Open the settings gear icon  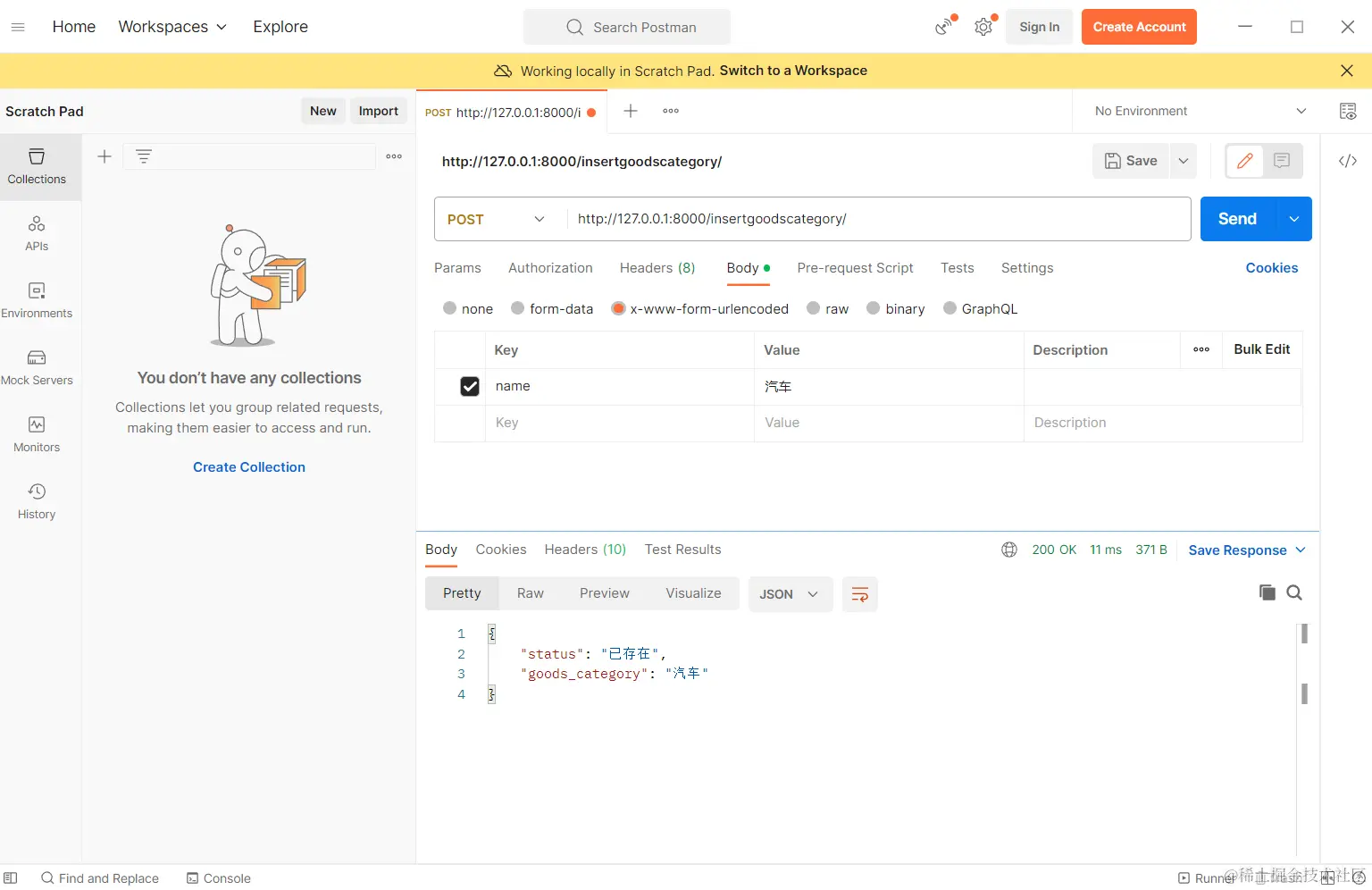[983, 27]
